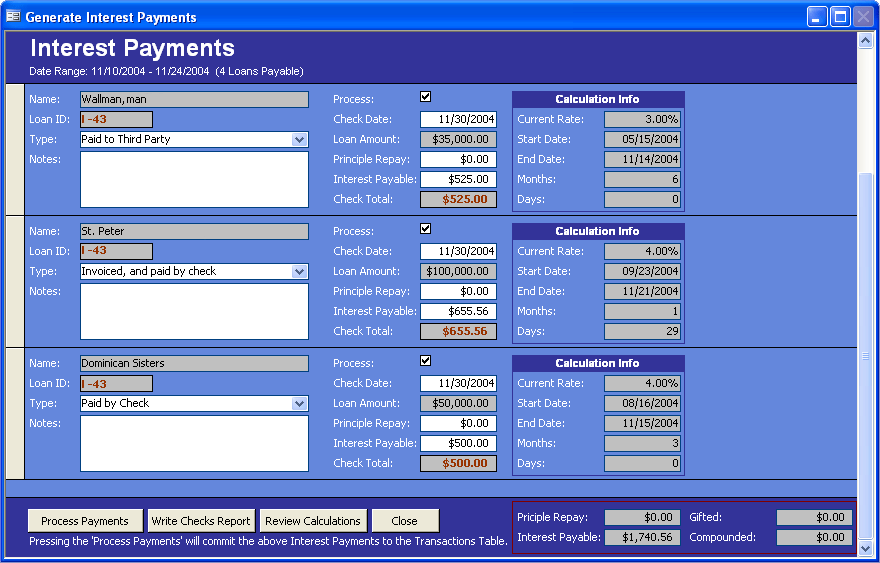Toggle the Process checkbox for St. Peter
This screenshot has height=563, width=880.
pyautogui.click(x=426, y=229)
